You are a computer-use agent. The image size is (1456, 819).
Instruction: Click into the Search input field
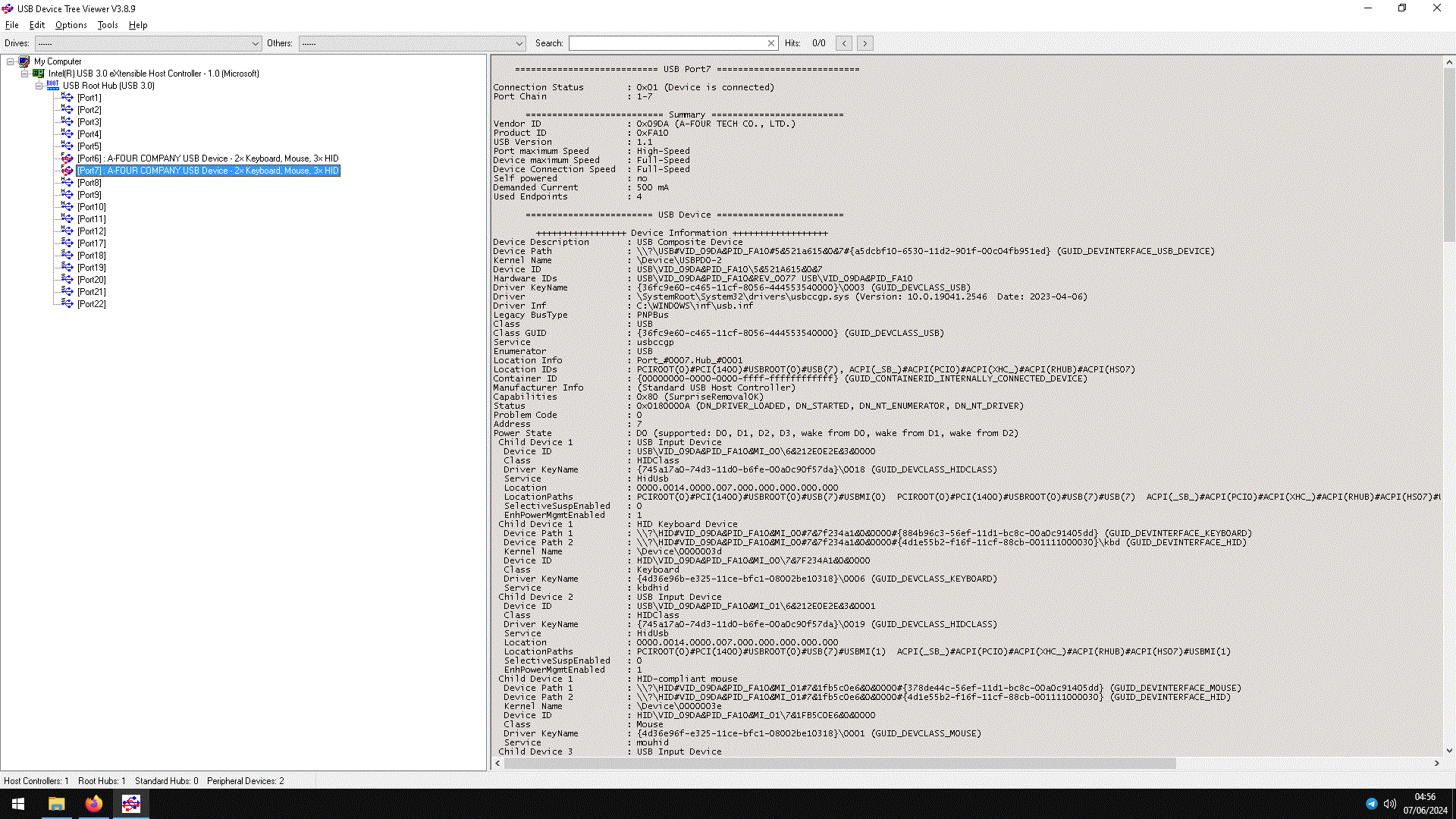(x=667, y=43)
